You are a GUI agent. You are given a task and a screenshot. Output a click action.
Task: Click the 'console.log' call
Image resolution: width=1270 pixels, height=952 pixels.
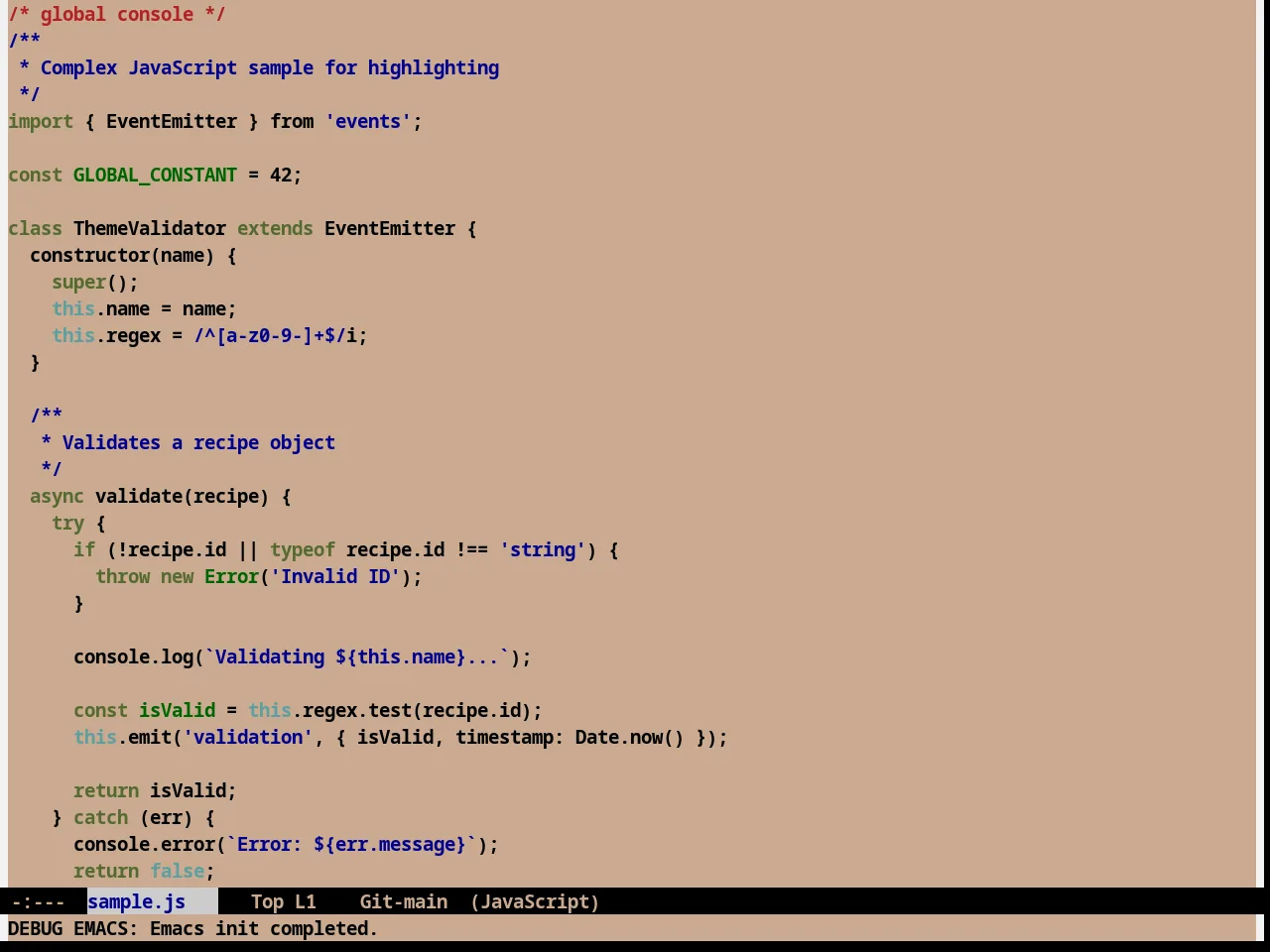(133, 656)
